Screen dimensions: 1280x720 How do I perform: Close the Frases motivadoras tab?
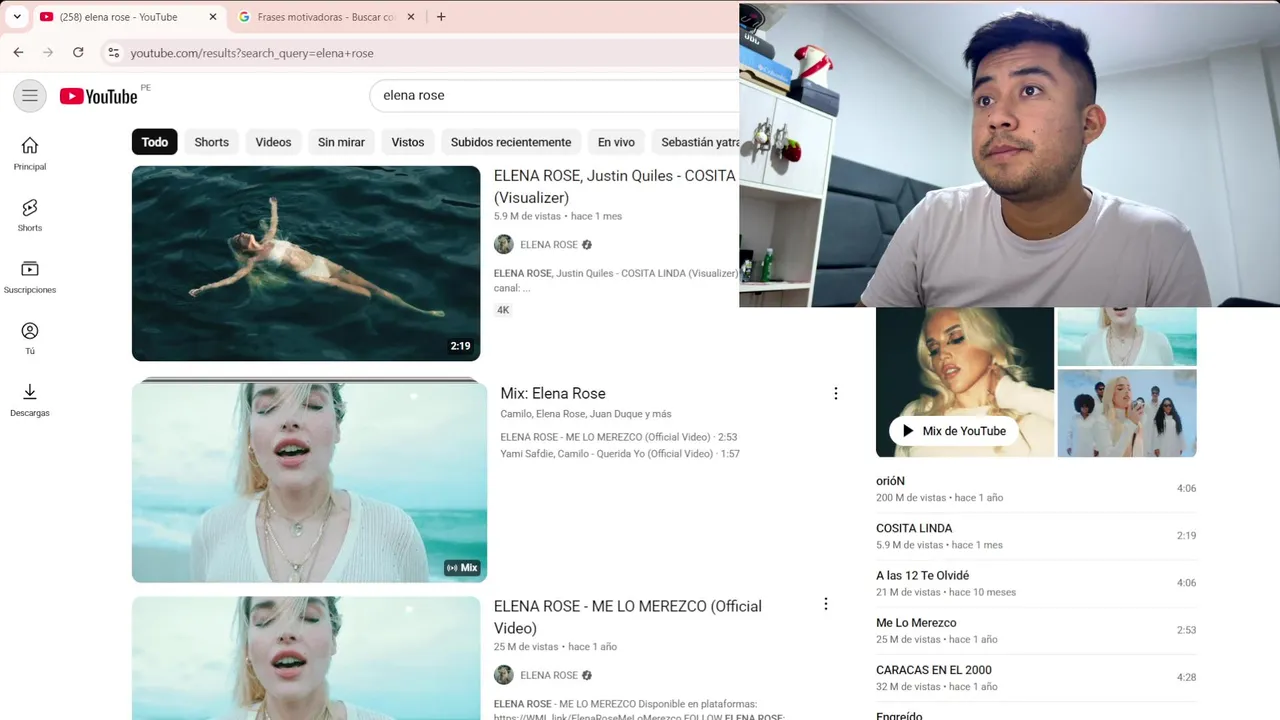coord(411,17)
